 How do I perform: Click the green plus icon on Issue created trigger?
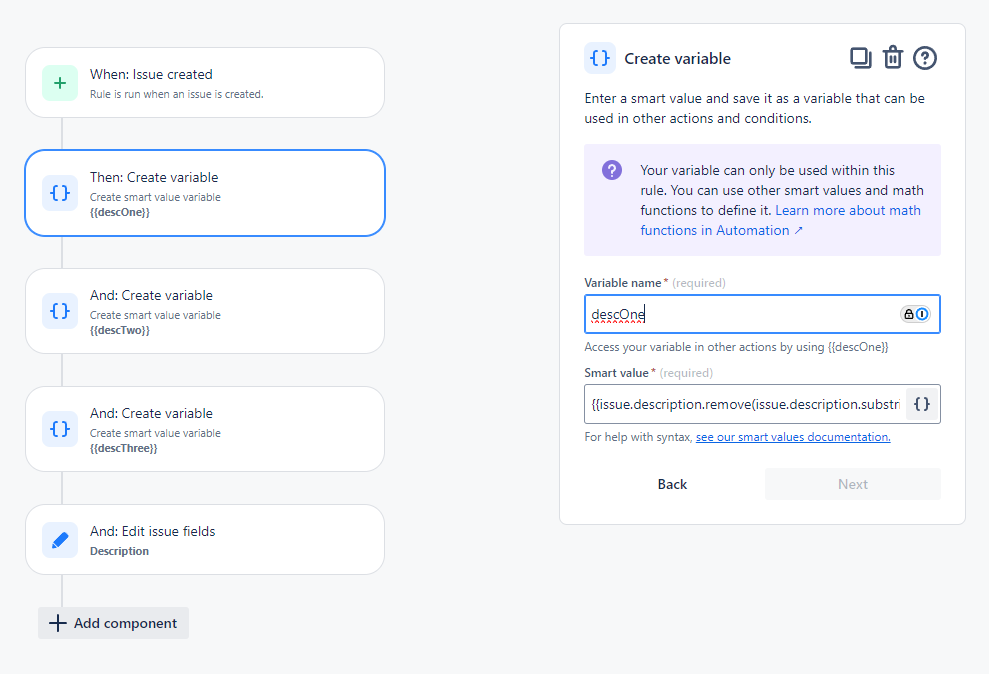[60, 83]
